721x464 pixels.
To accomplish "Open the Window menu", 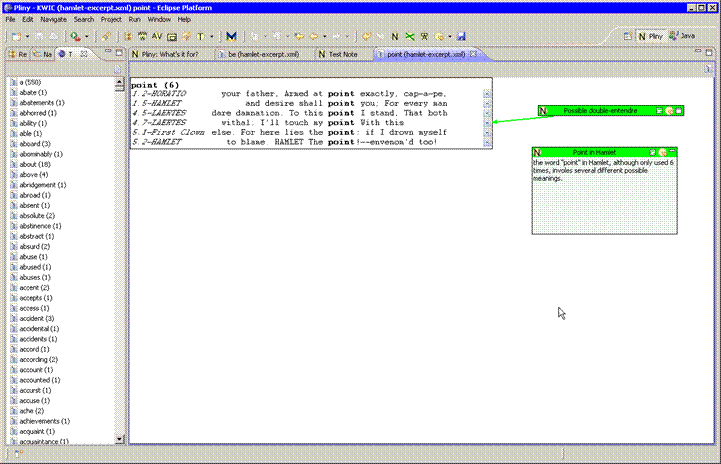I will [x=159, y=19].
